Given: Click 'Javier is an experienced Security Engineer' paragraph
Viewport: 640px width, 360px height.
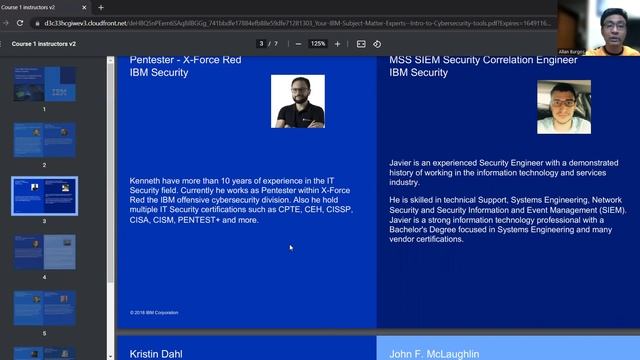Looking at the screenshot, I should [x=504, y=173].
